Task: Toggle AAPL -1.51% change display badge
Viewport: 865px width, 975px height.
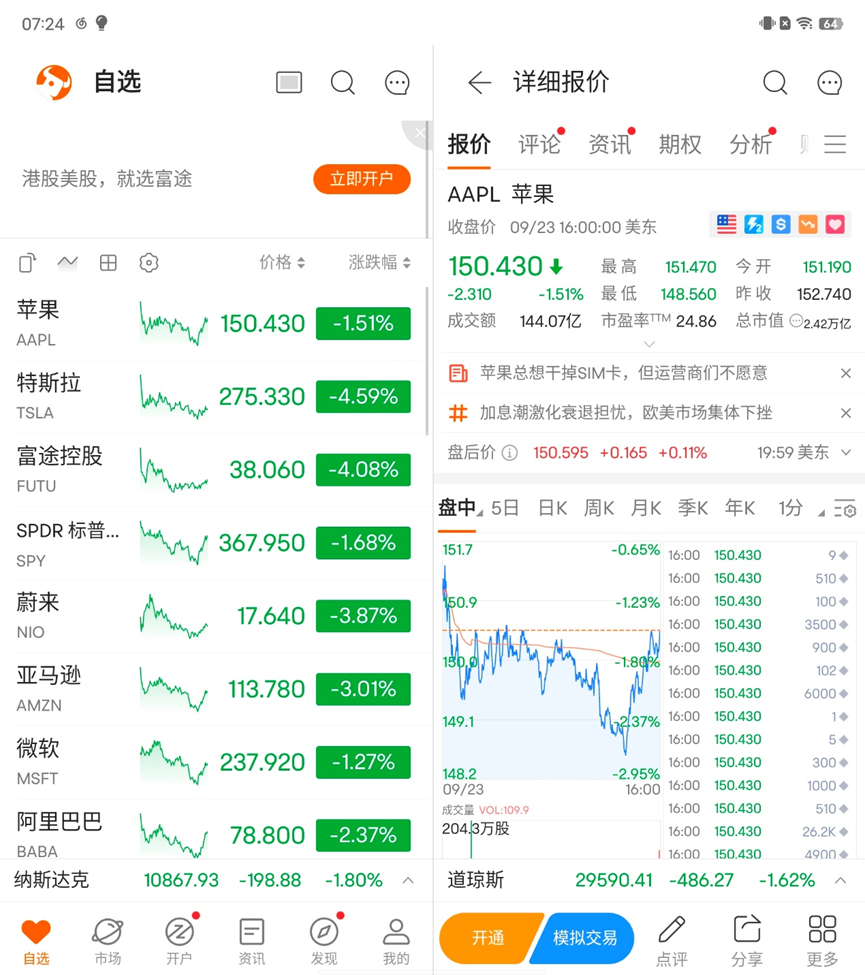Action: [363, 323]
